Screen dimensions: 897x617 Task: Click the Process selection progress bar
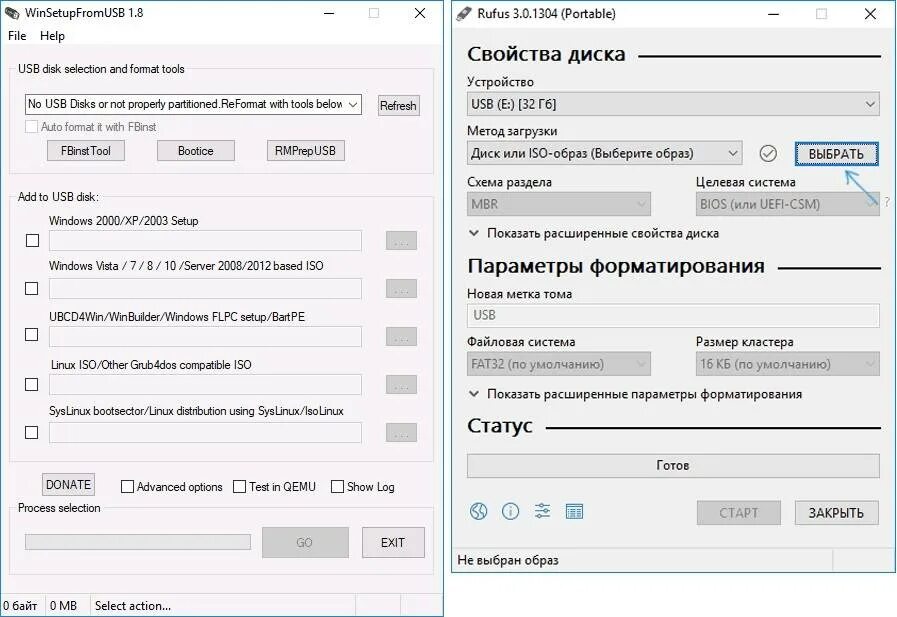point(138,542)
